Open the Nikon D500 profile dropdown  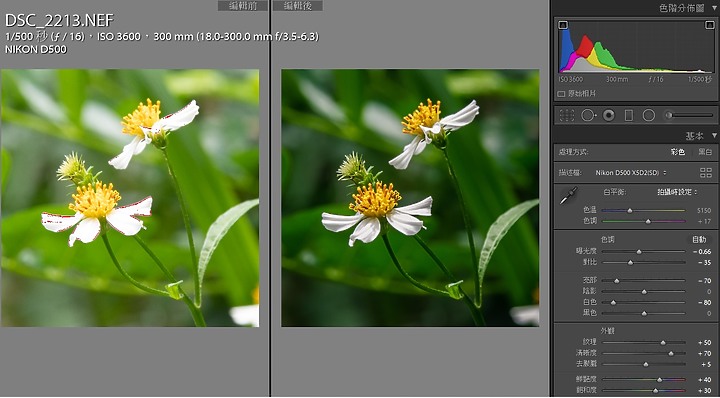(x=631, y=173)
